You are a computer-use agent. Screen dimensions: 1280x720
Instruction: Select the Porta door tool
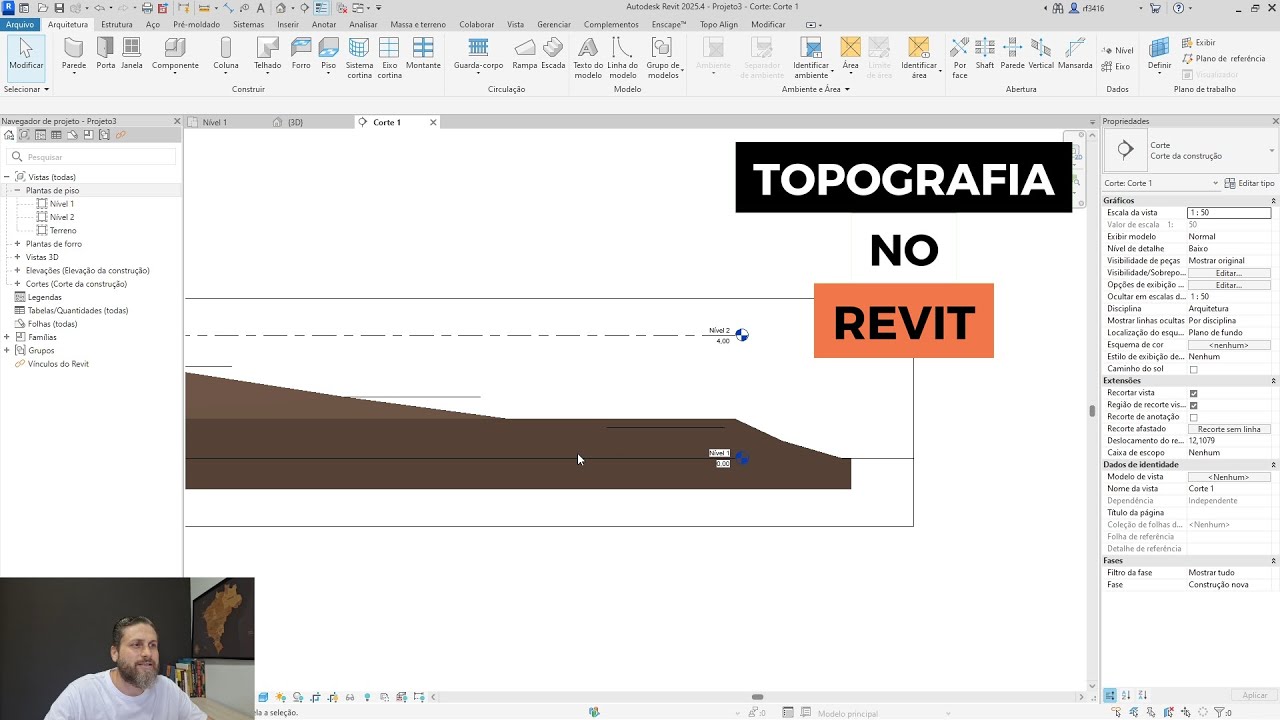click(105, 54)
